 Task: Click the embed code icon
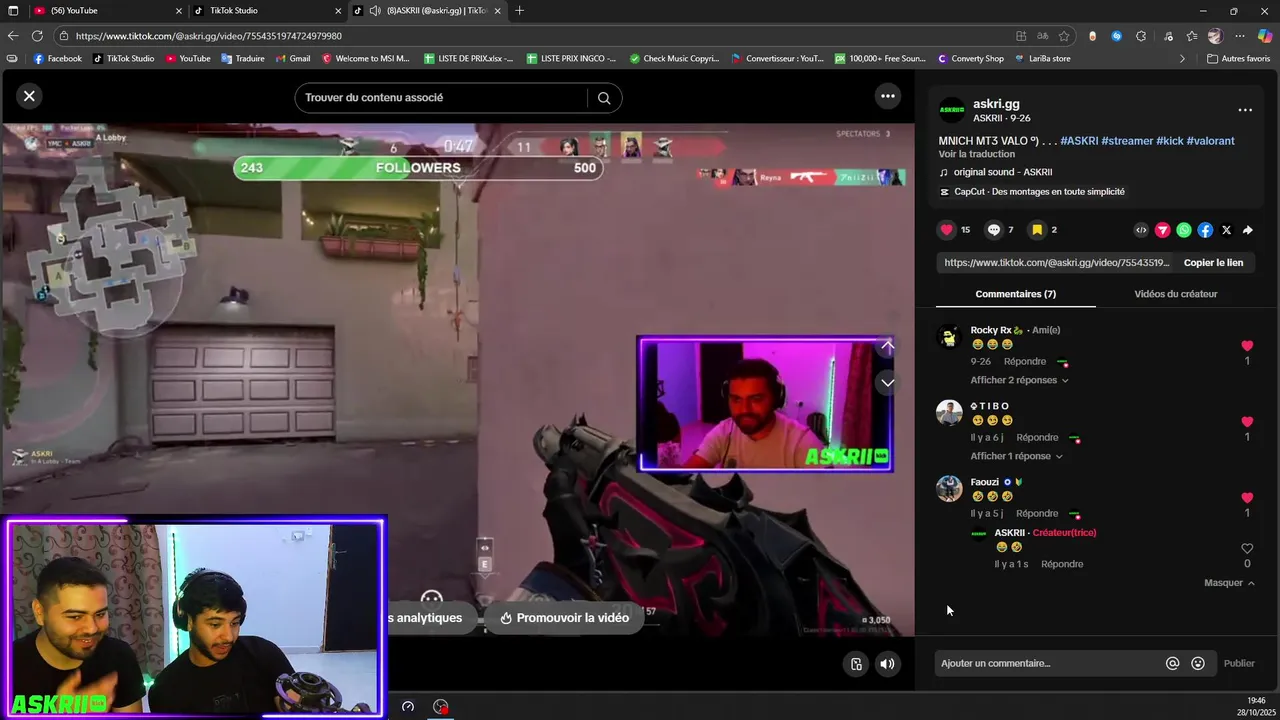pos(1141,230)
